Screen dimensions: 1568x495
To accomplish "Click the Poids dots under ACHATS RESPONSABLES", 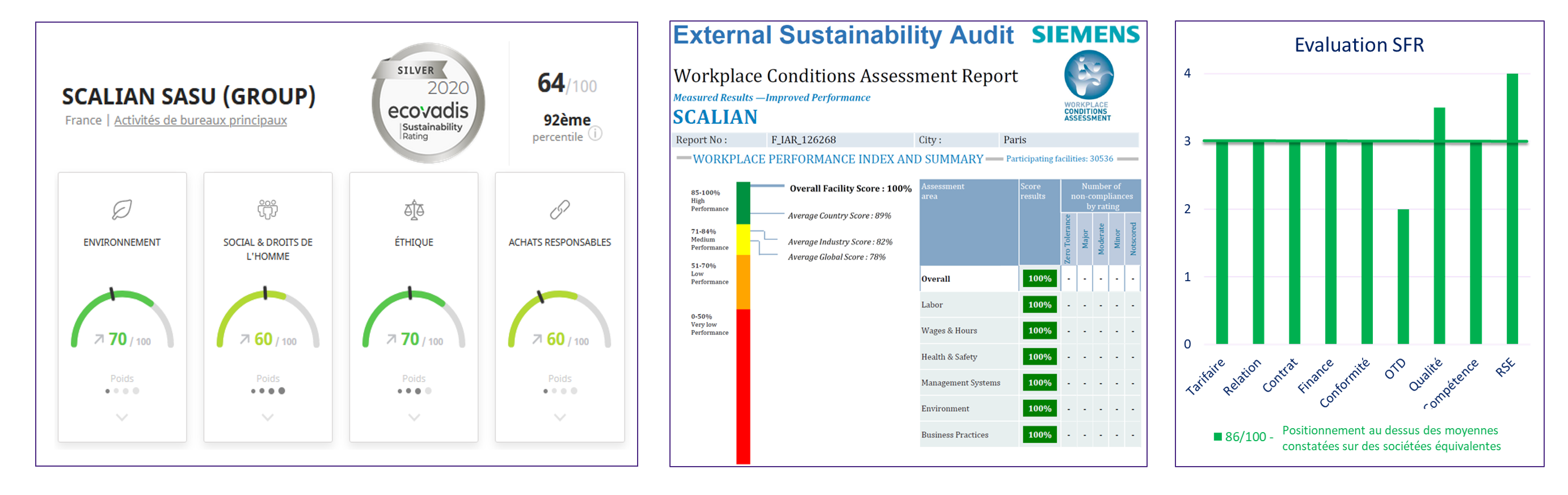I will click(x=560, y=391).
